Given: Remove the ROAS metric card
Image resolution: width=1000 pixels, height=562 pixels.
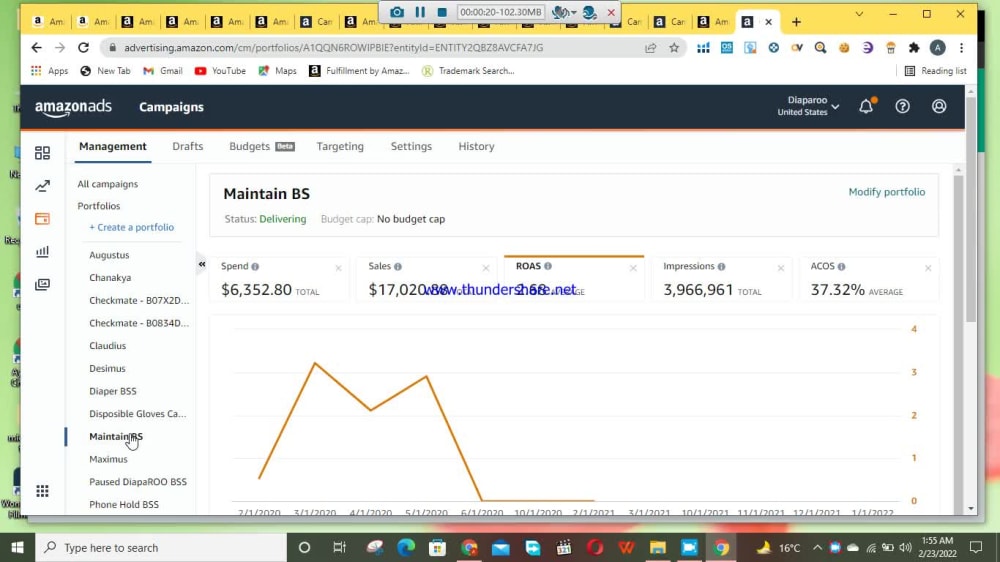Looking at the screenshot, I should coord(633,268).
